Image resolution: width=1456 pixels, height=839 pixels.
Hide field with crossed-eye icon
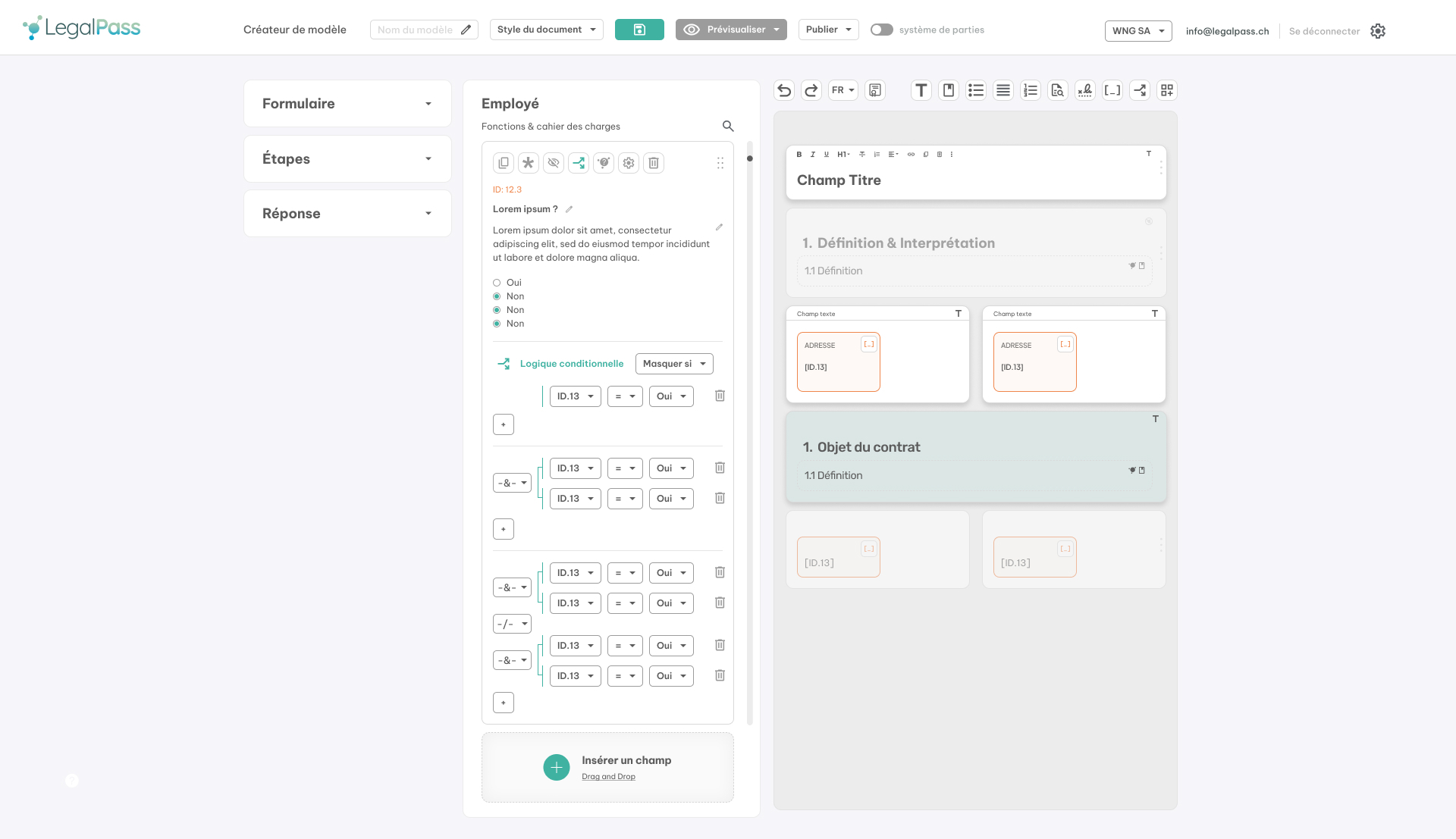click(x=554, y=163)
